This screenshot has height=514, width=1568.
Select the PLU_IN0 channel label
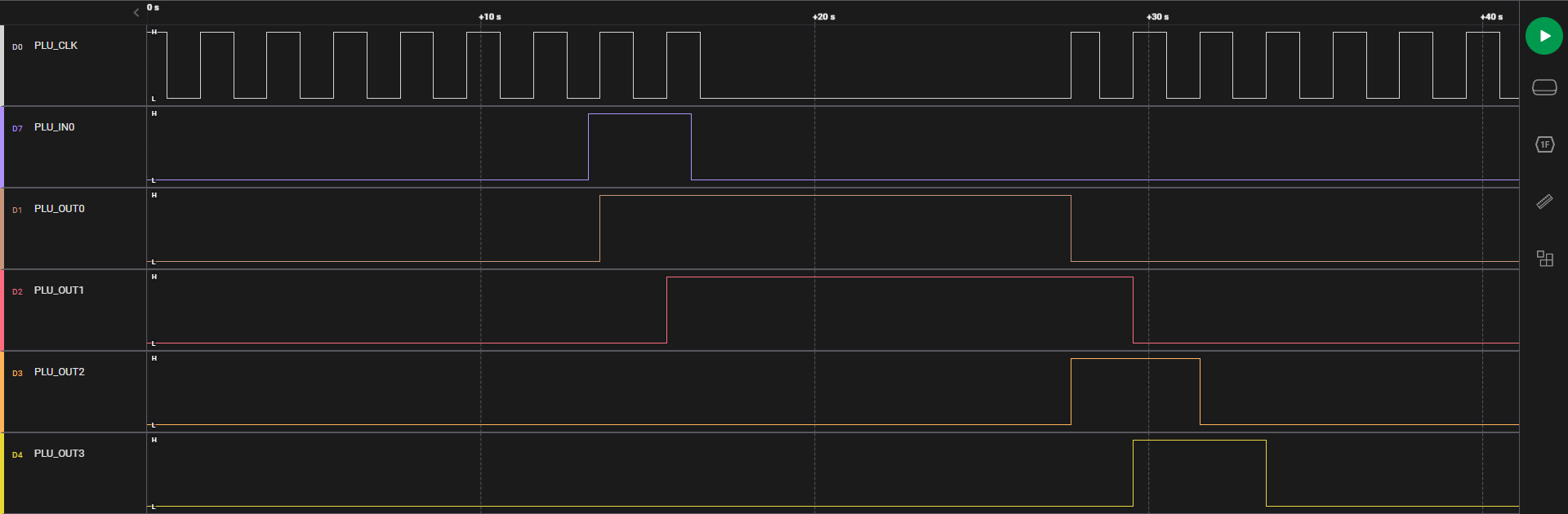(54, 127)
